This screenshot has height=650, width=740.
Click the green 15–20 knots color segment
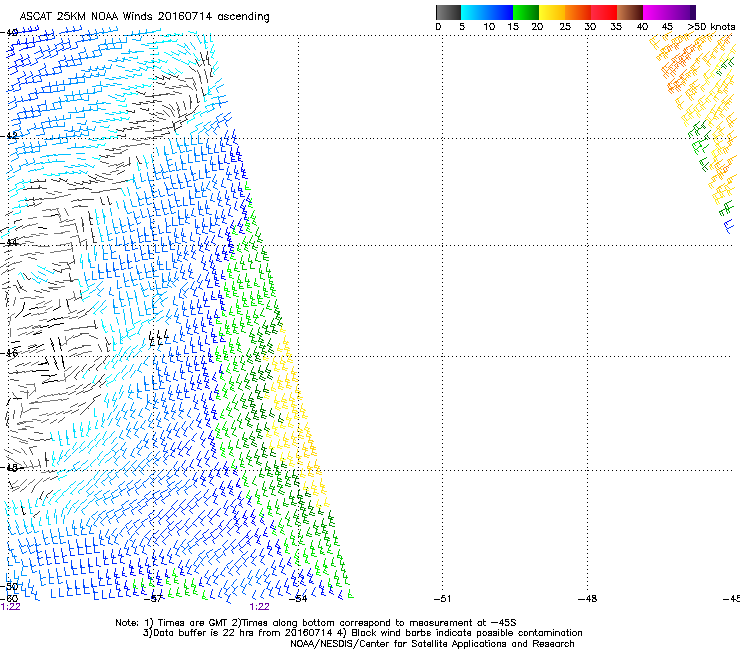[526, 12]
